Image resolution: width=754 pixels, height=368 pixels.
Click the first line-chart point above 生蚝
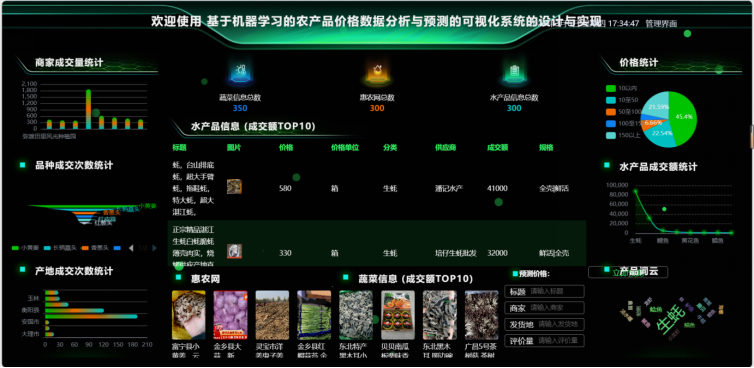(636, 191)
